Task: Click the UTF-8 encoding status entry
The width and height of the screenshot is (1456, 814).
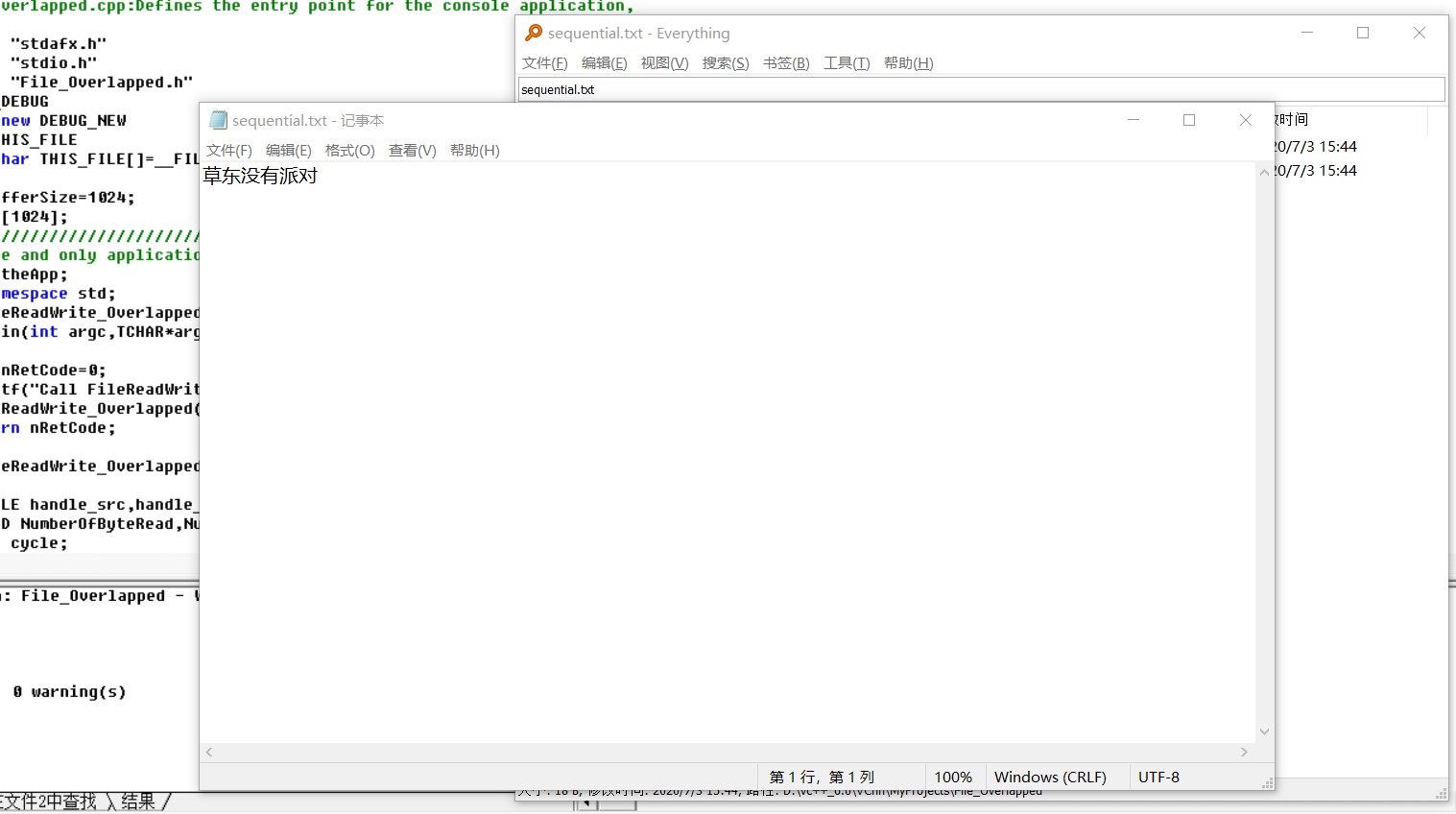Action: (x=1158, y=778)
